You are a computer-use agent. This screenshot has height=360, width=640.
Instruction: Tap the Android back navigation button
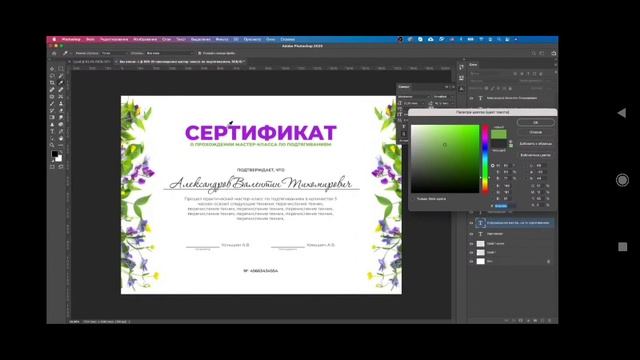coord(622,113)
